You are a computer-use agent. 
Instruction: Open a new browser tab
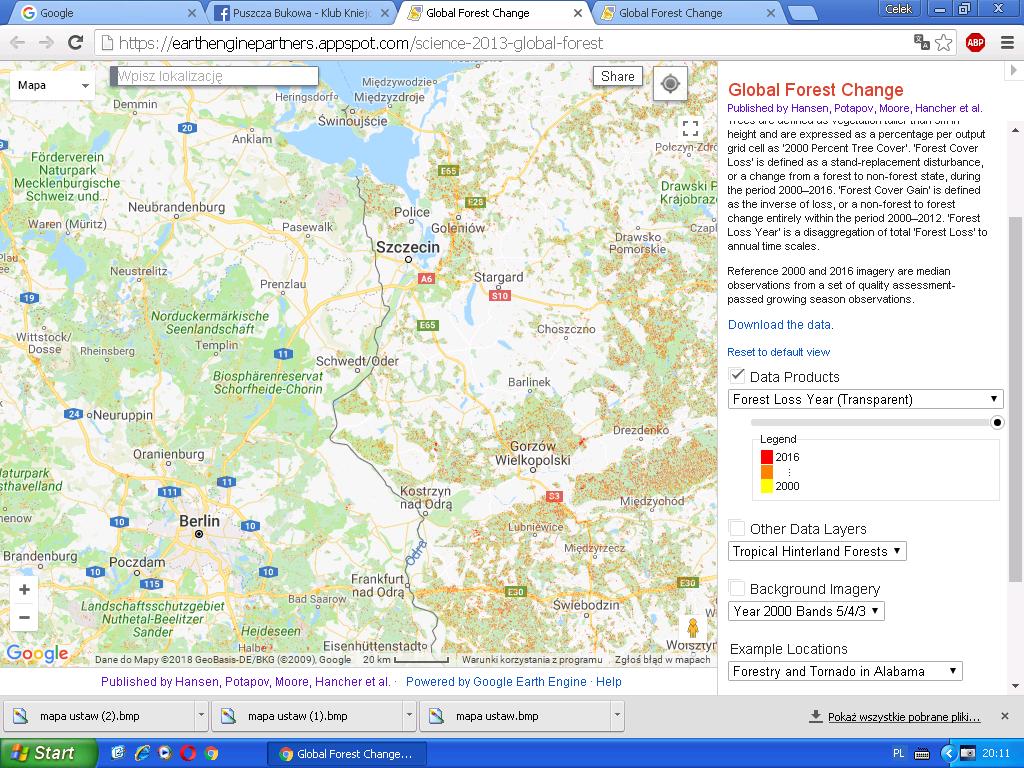[803, 12]
